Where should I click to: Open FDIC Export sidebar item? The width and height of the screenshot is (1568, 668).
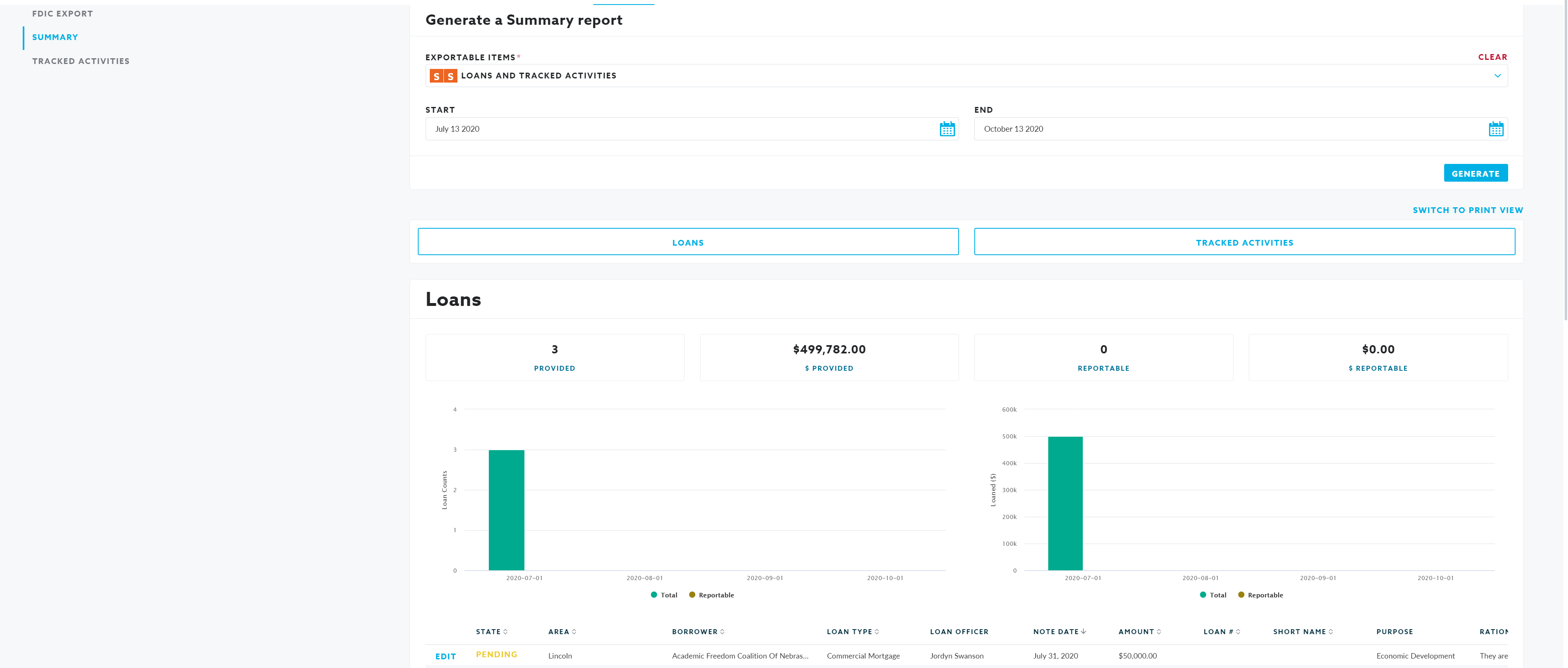[x=62, y=13]
